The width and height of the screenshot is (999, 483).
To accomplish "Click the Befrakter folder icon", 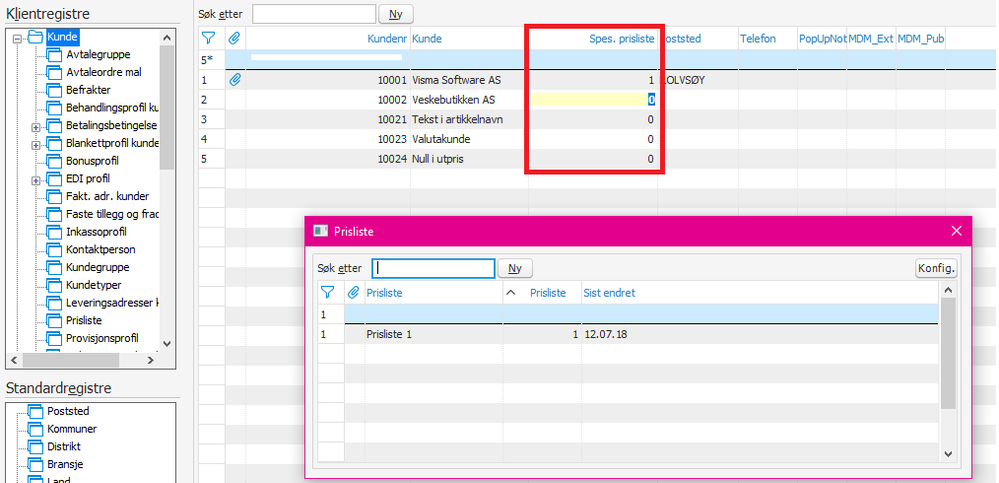I will coord(55,90).
